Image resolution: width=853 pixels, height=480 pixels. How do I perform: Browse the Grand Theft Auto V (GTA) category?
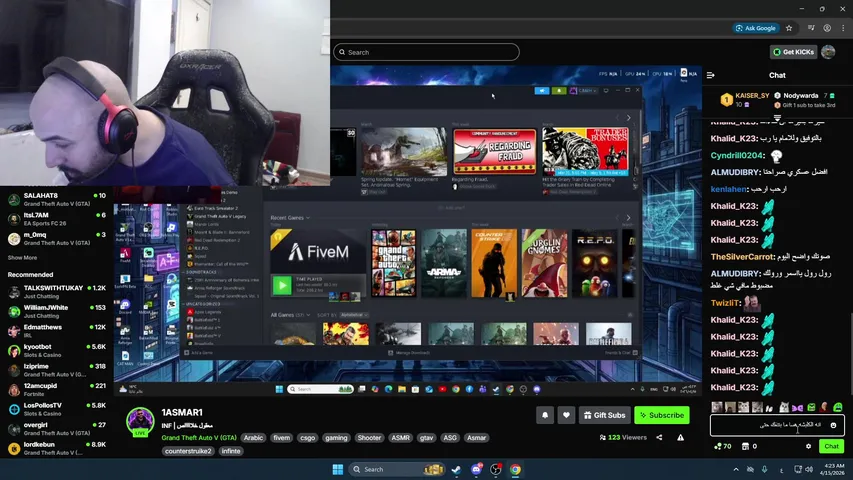pyautogui.click(x=199, y=438)
